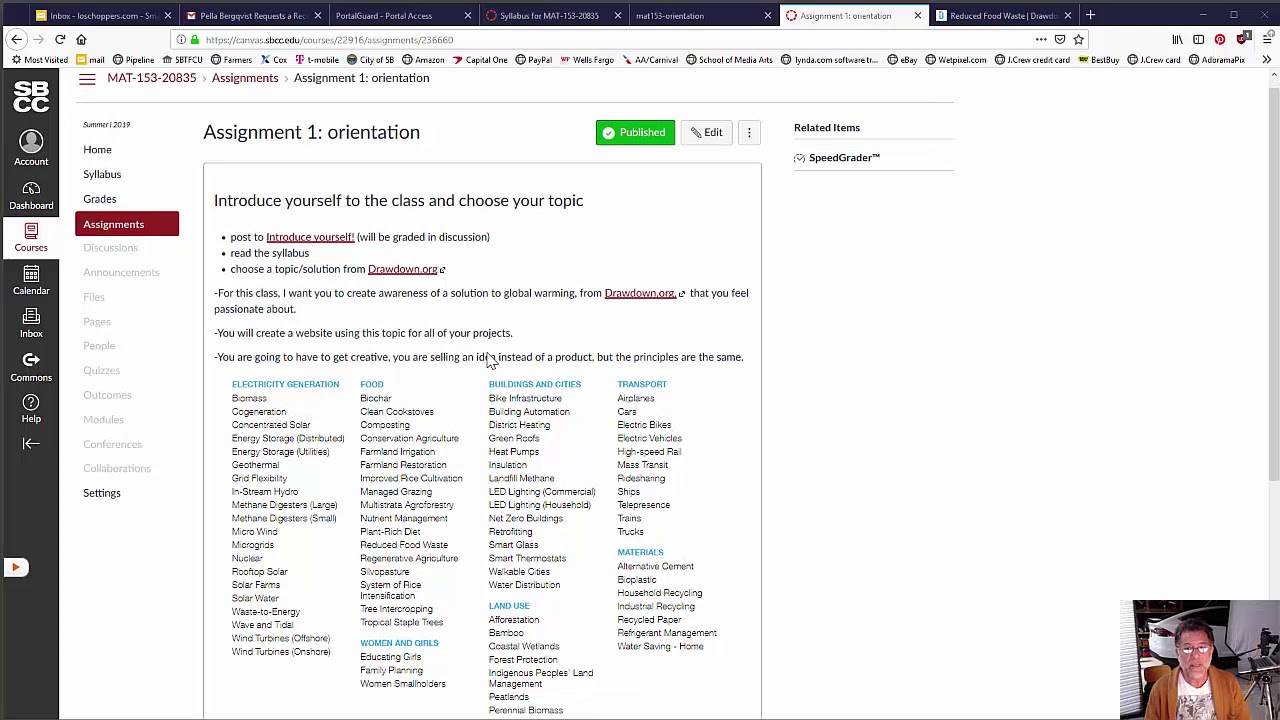Open the Most Visited bookmarks folder
This screenshot has height=720, width=1280.
point(40,60)
